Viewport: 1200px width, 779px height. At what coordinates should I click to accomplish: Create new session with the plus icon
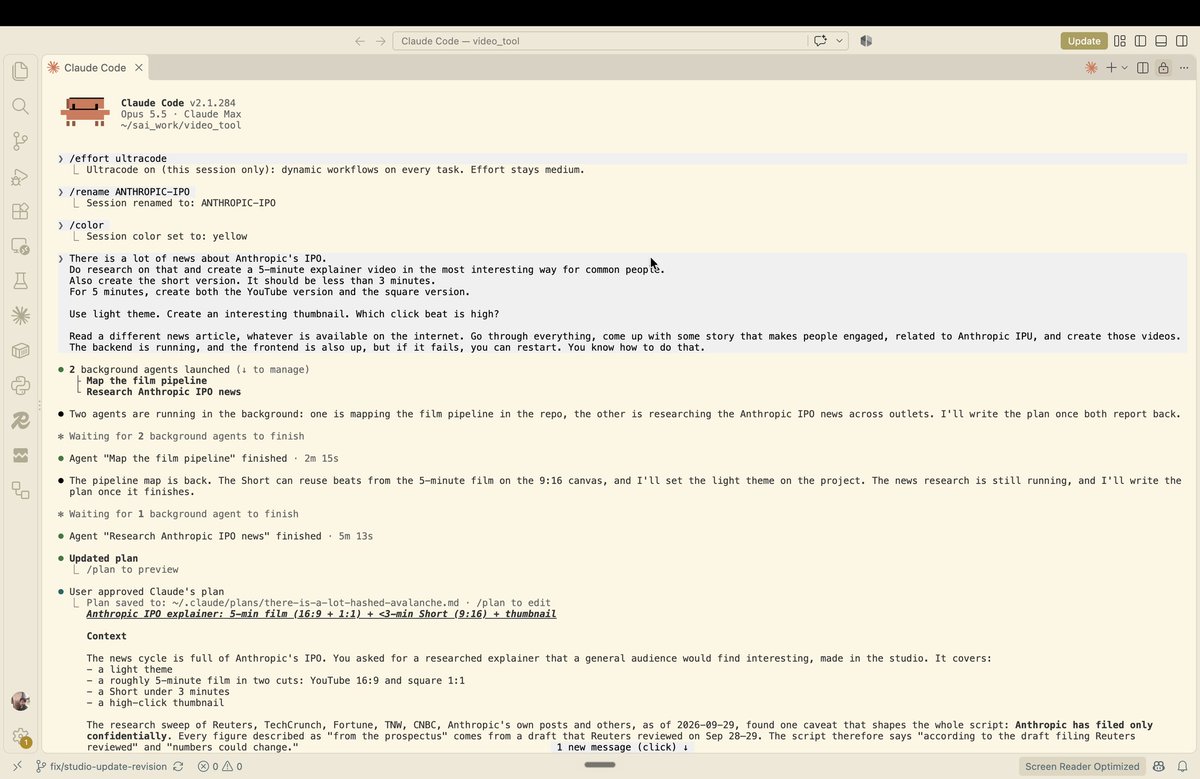(1111, 68)
